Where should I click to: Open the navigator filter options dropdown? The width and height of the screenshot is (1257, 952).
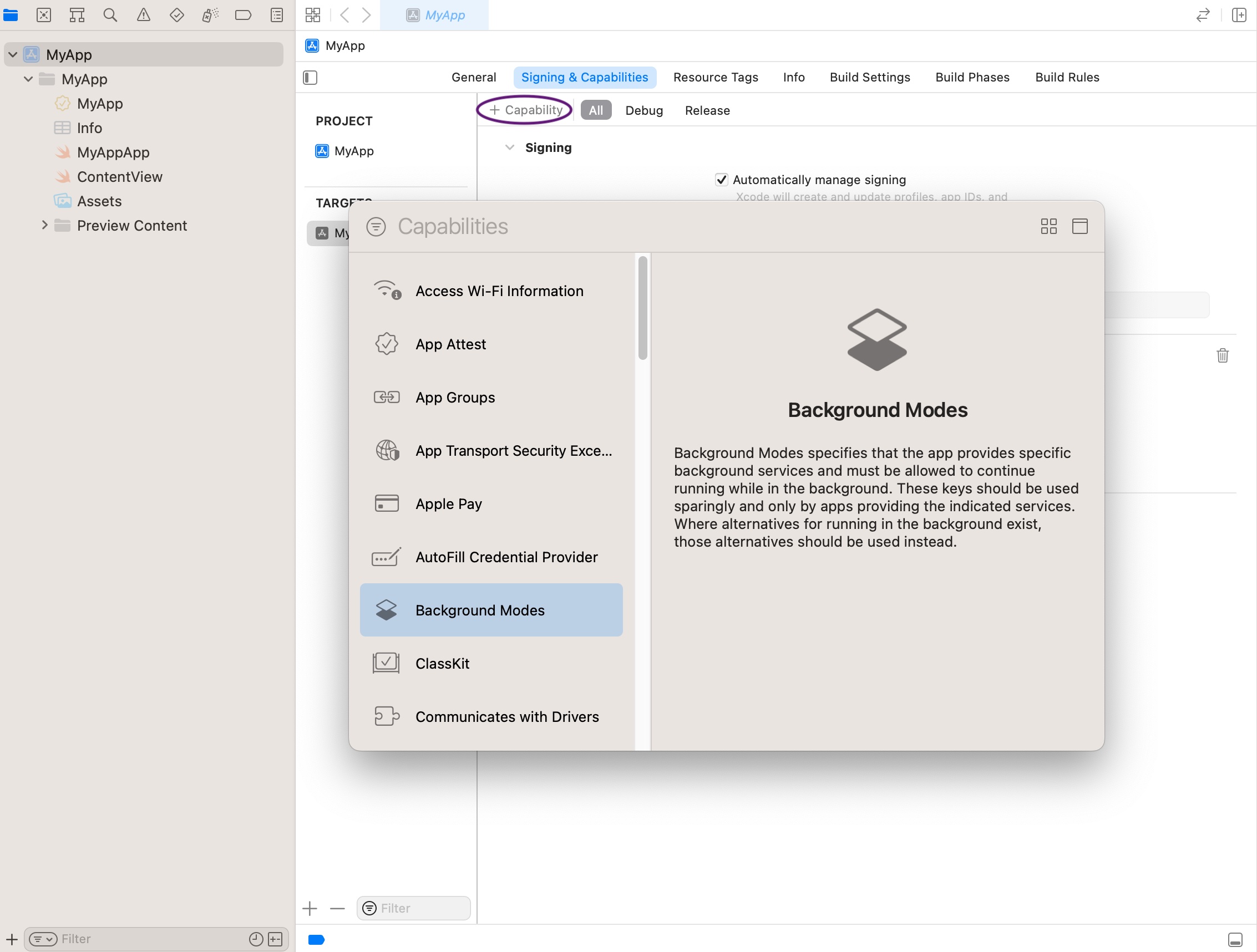click(43, 939)
